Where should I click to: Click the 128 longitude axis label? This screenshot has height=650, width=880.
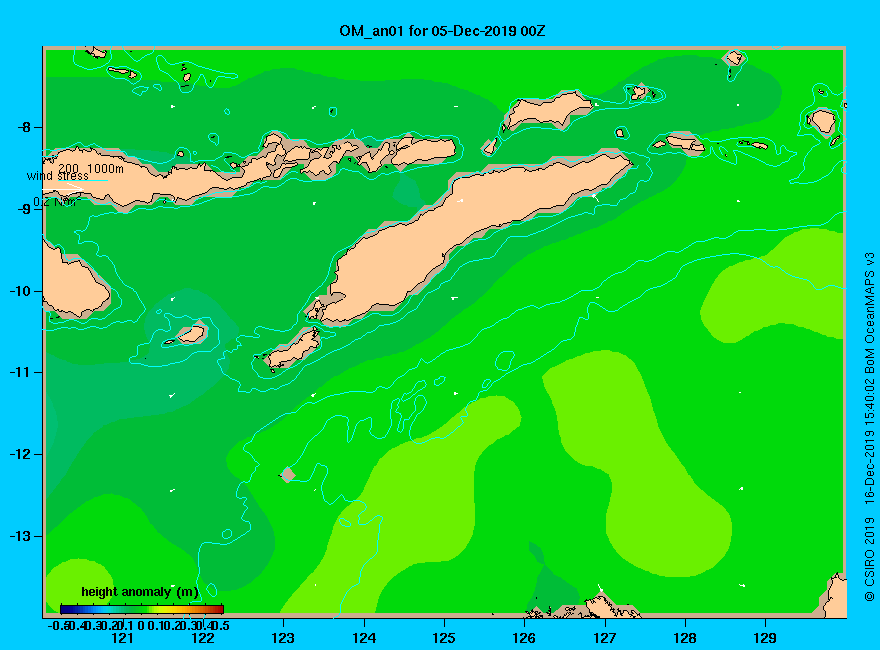[685, 638]
